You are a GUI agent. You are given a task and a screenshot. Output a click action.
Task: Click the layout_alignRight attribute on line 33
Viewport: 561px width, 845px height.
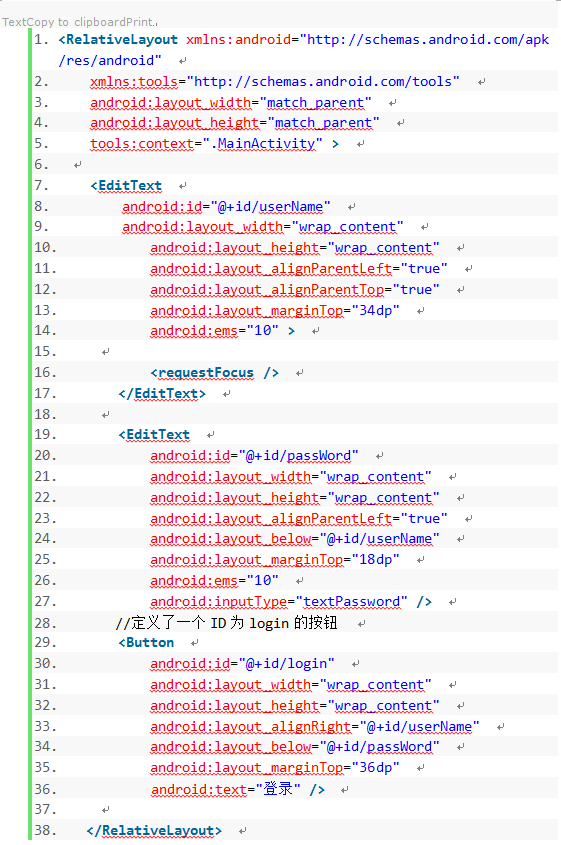(251, 727)
